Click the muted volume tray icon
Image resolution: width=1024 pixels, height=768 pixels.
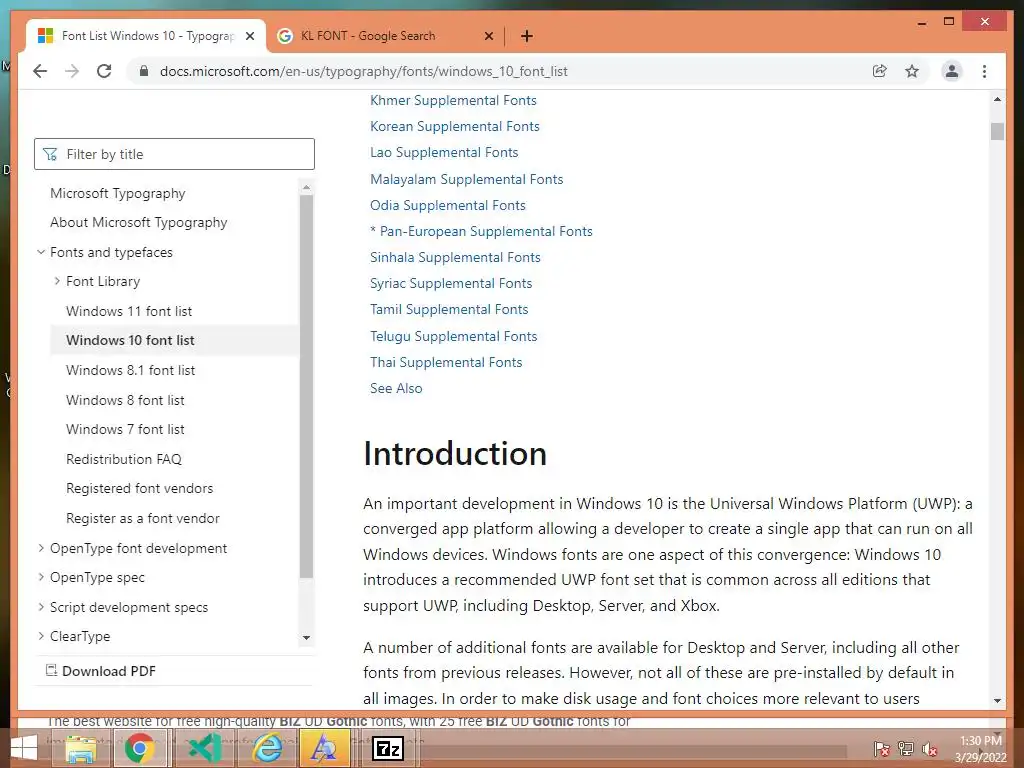point(930,749)
